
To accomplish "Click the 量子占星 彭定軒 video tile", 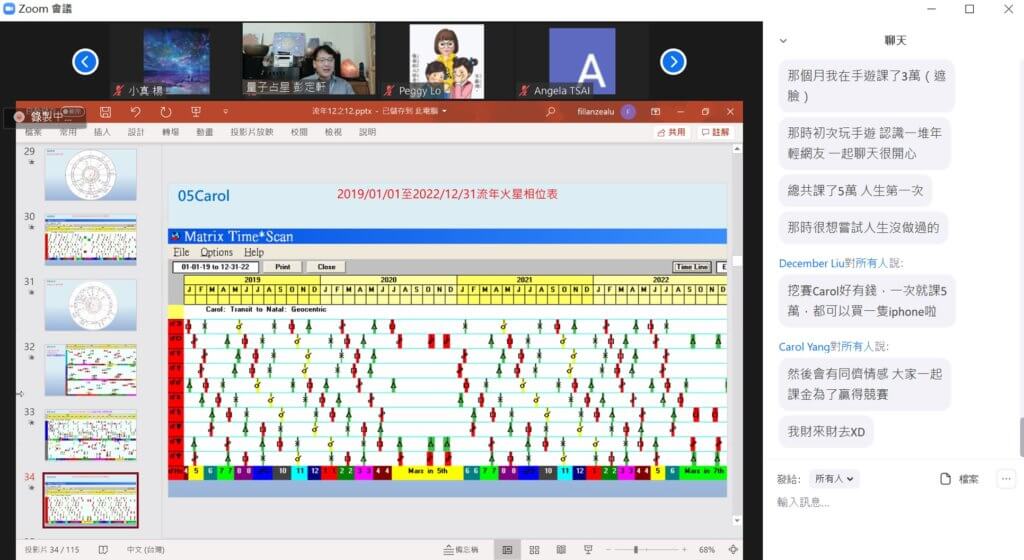I will click(309, 59).
